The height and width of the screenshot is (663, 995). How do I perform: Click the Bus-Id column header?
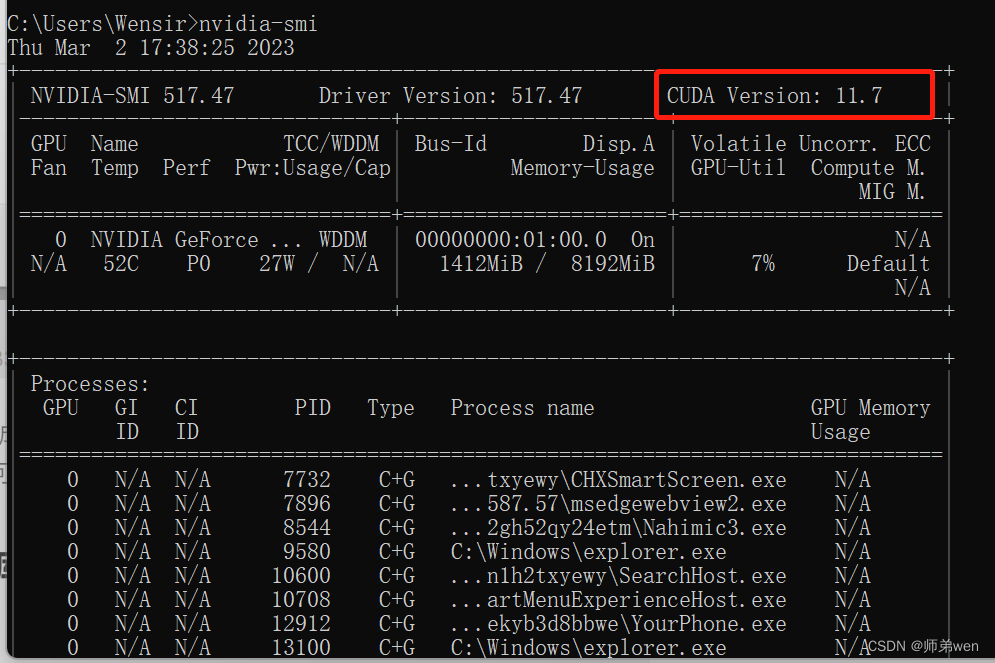coord(451,143)
